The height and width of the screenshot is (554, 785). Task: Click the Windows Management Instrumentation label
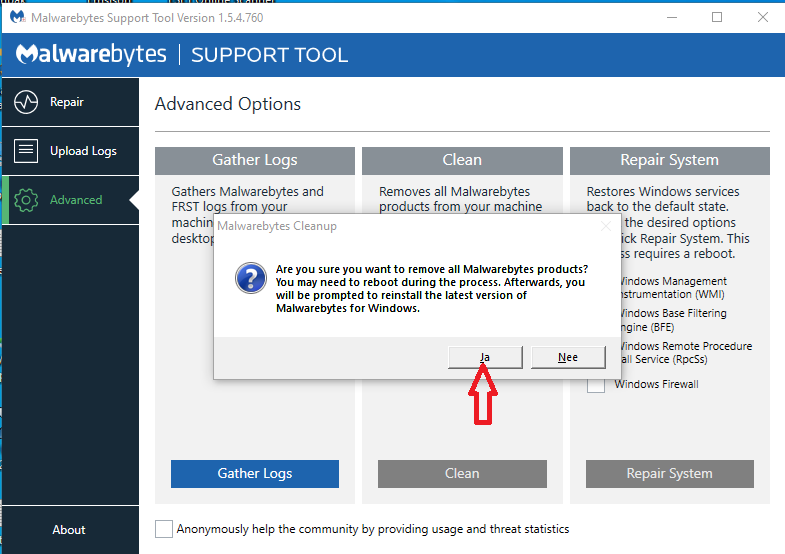(672, 288)
